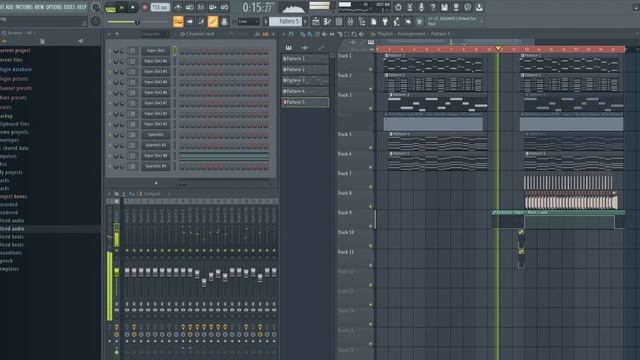Open the piano roll view icon
The height and width of the screenshot is (360, 640).
pyautogui.click(x=327, y=21)
